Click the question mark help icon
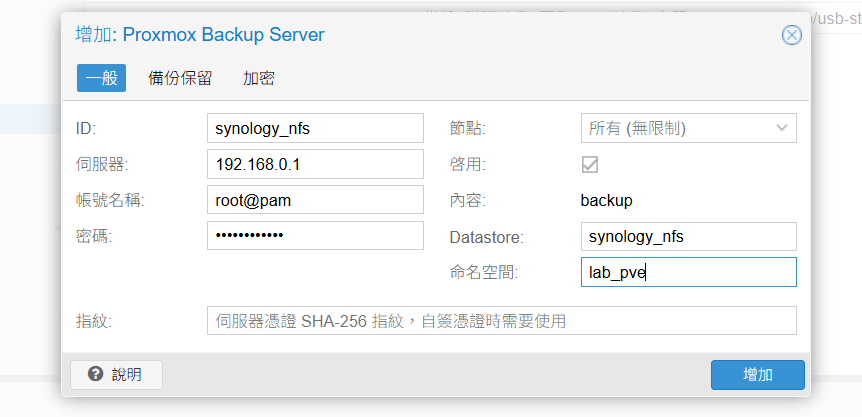The height and width of the screenshot is (417, 862). click(x=95, y=374)
